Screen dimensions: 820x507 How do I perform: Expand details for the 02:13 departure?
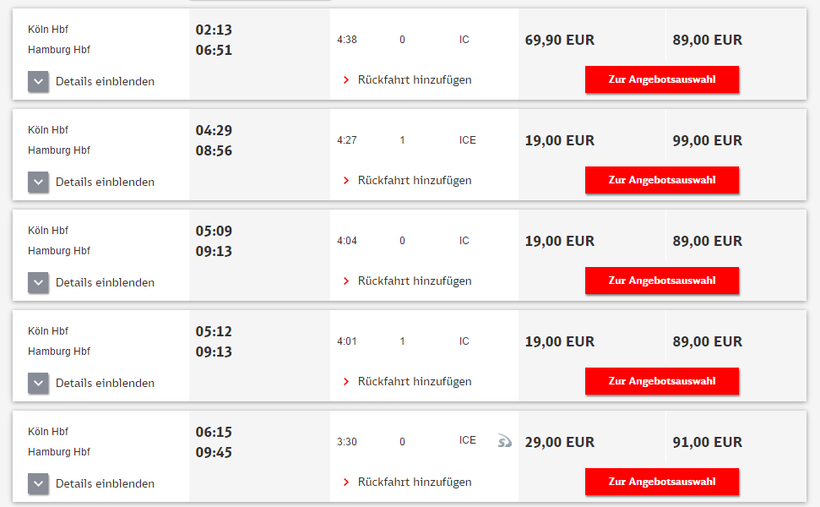(38, 82)
